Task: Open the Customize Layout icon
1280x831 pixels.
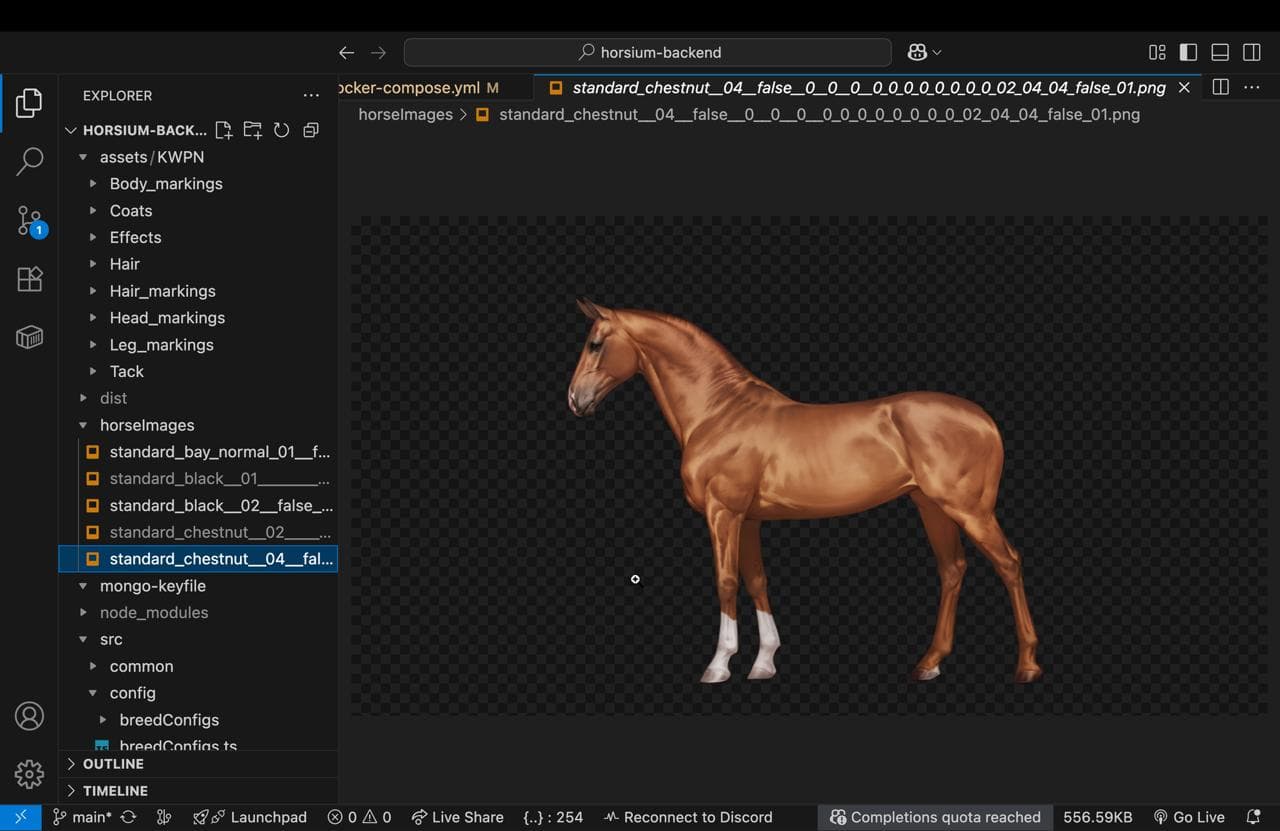Action: point(1157,53)
